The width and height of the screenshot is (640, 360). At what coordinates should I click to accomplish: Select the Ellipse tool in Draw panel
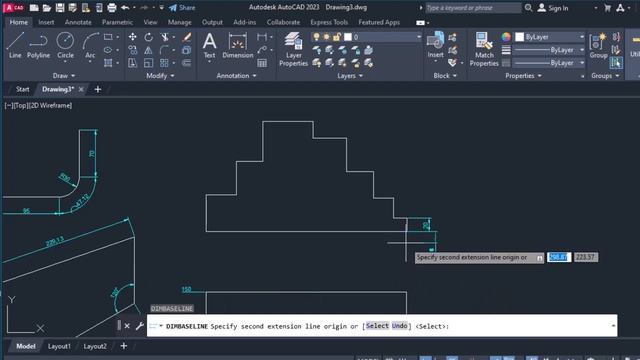108,50
